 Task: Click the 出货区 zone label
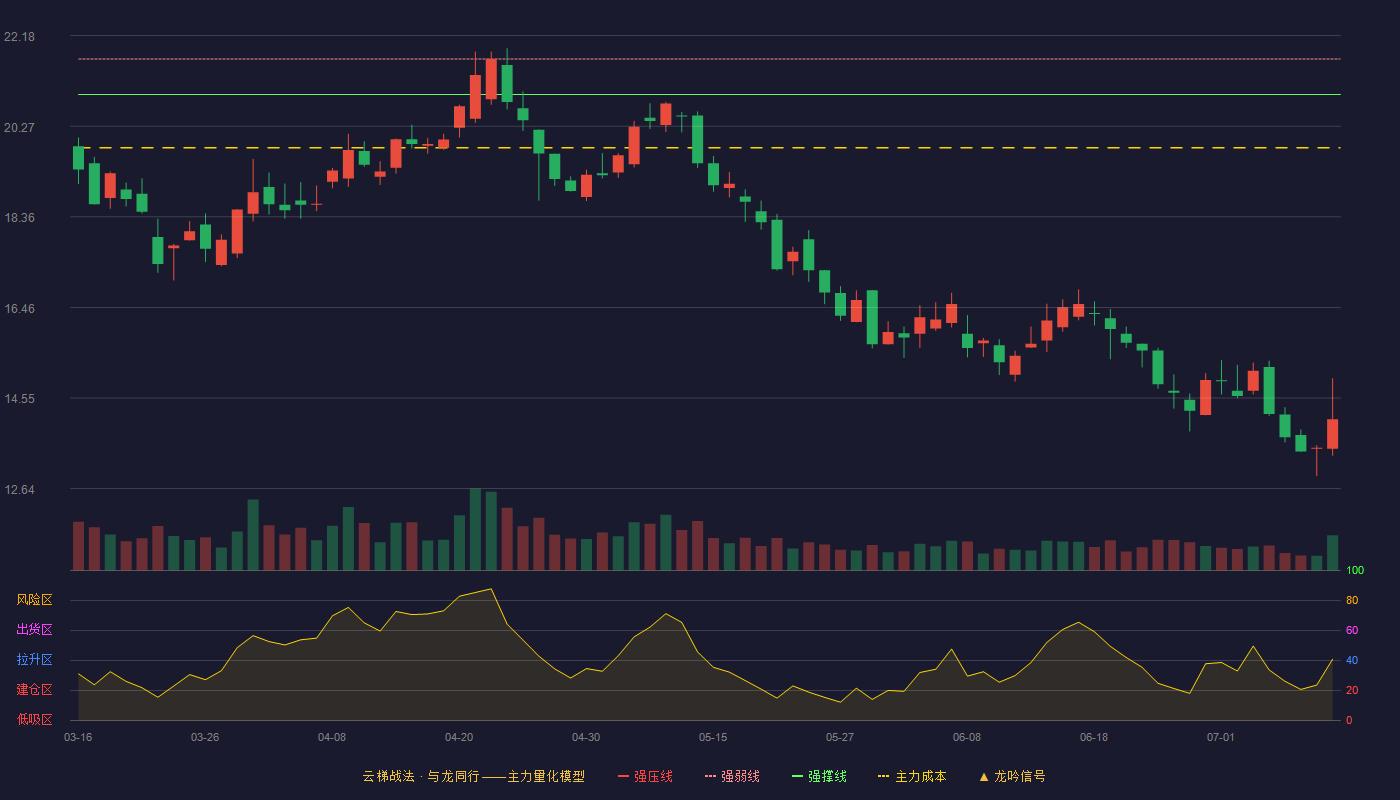(x=34, y=630)
